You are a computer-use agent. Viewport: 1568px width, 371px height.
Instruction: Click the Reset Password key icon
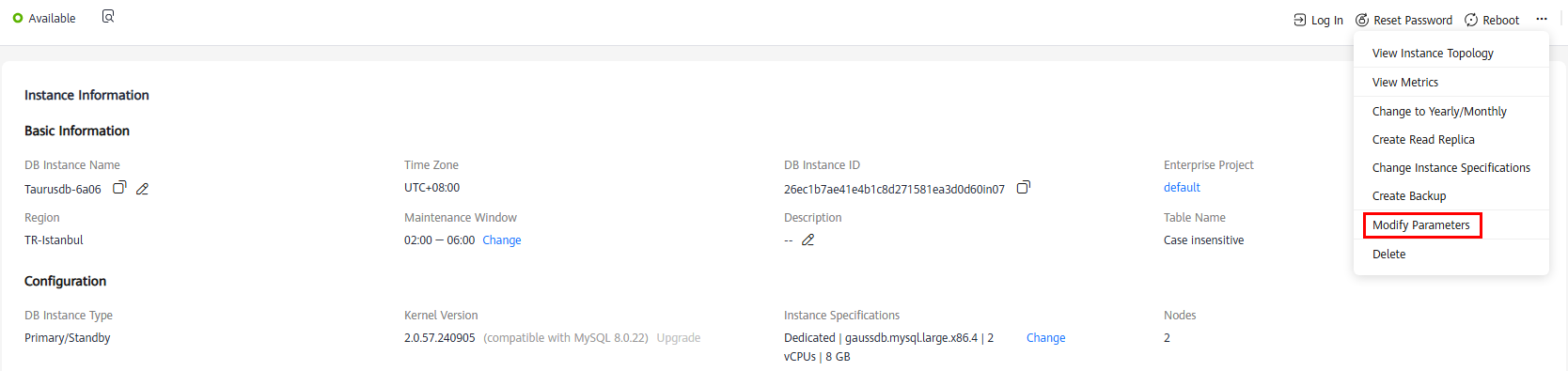(x=1362, y=20)
